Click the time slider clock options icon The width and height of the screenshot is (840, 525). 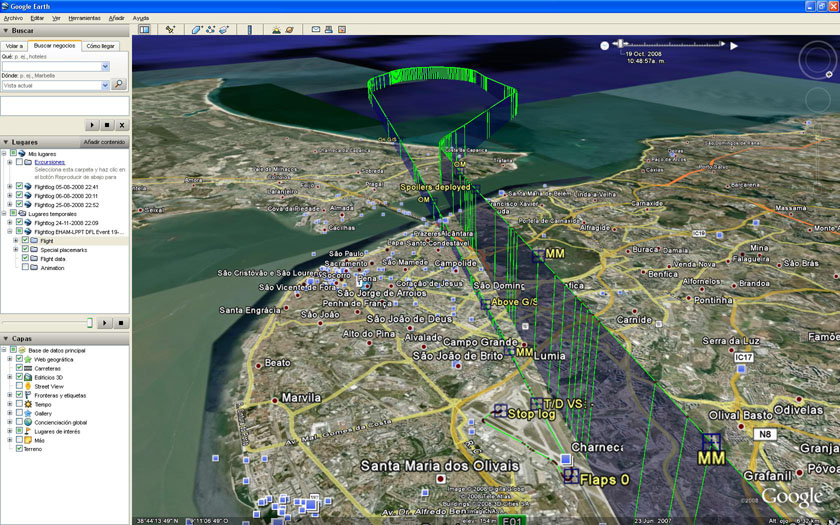click(x=605, y=46)
